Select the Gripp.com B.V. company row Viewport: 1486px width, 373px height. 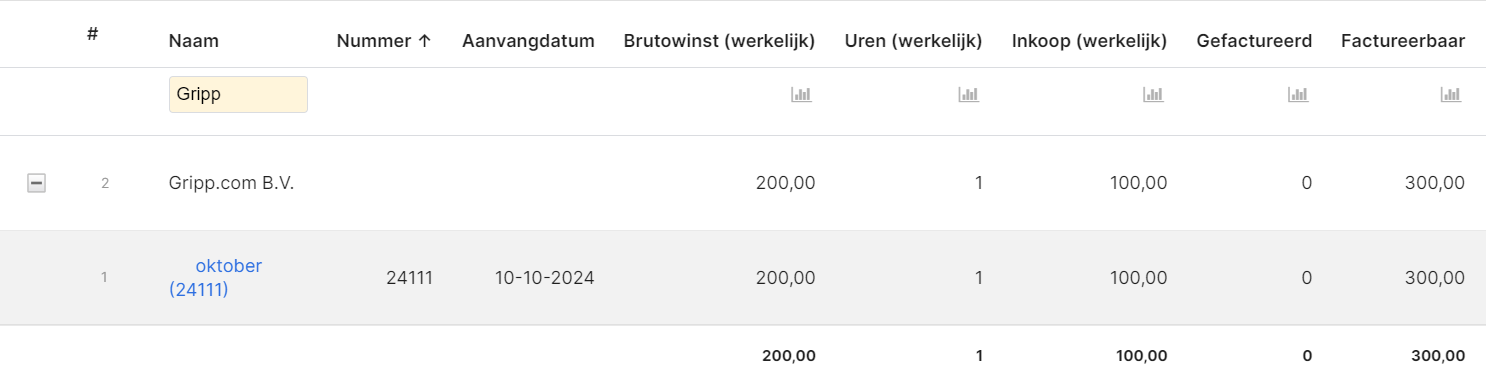pos(743,183)
